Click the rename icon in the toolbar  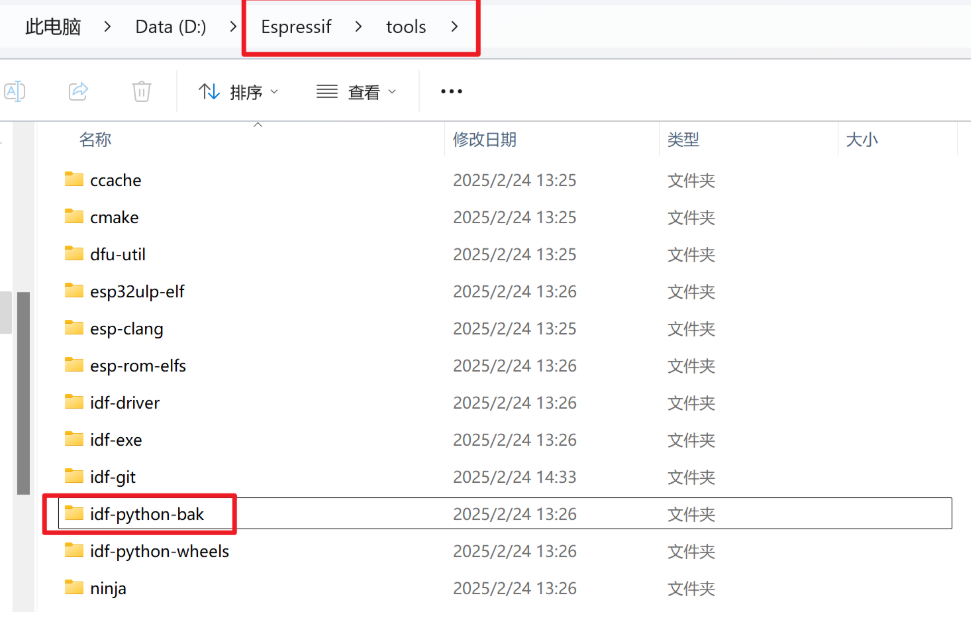click(15, 92)
